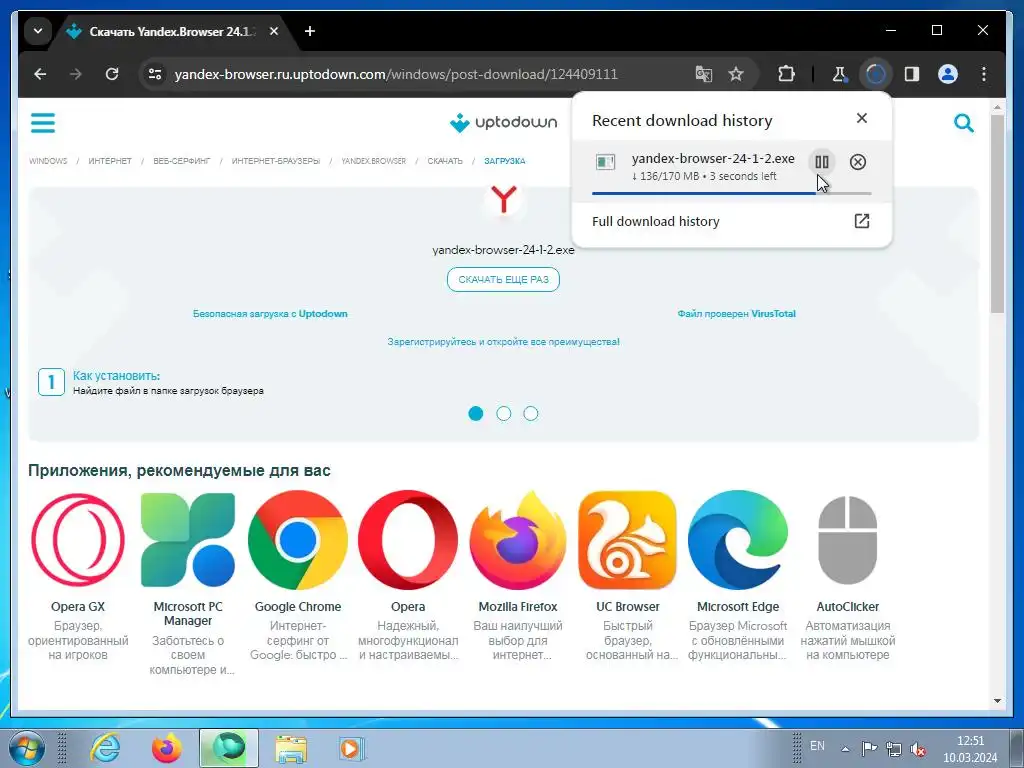
Task: Open Windows Explorer folder in taskbar
Action: [x=290, y=747]
